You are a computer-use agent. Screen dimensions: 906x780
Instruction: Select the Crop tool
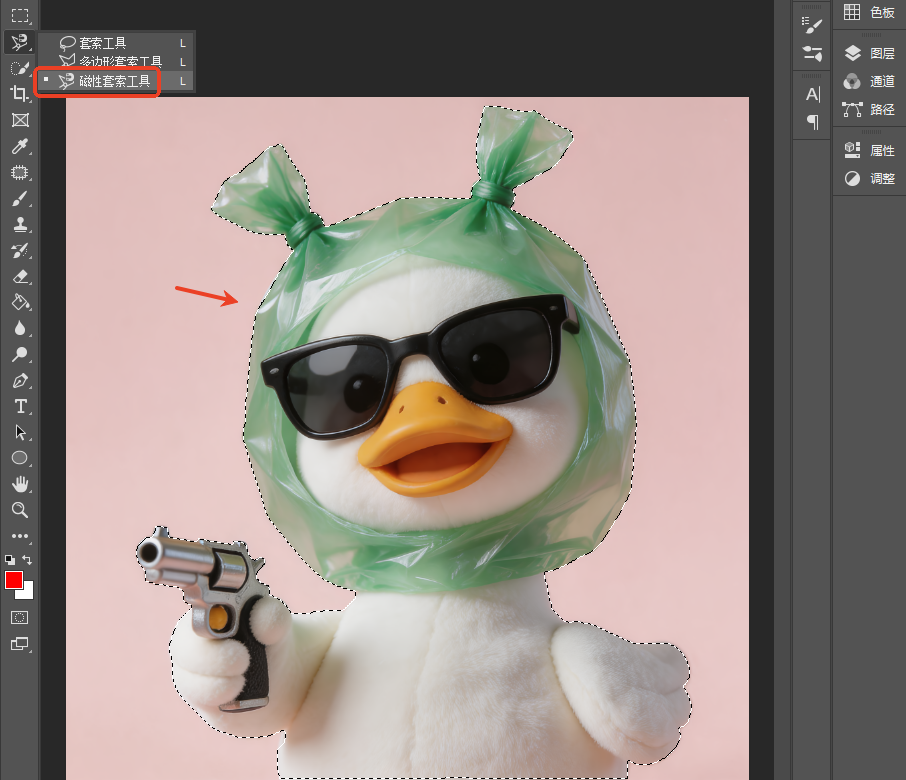(x=20, y=94)
